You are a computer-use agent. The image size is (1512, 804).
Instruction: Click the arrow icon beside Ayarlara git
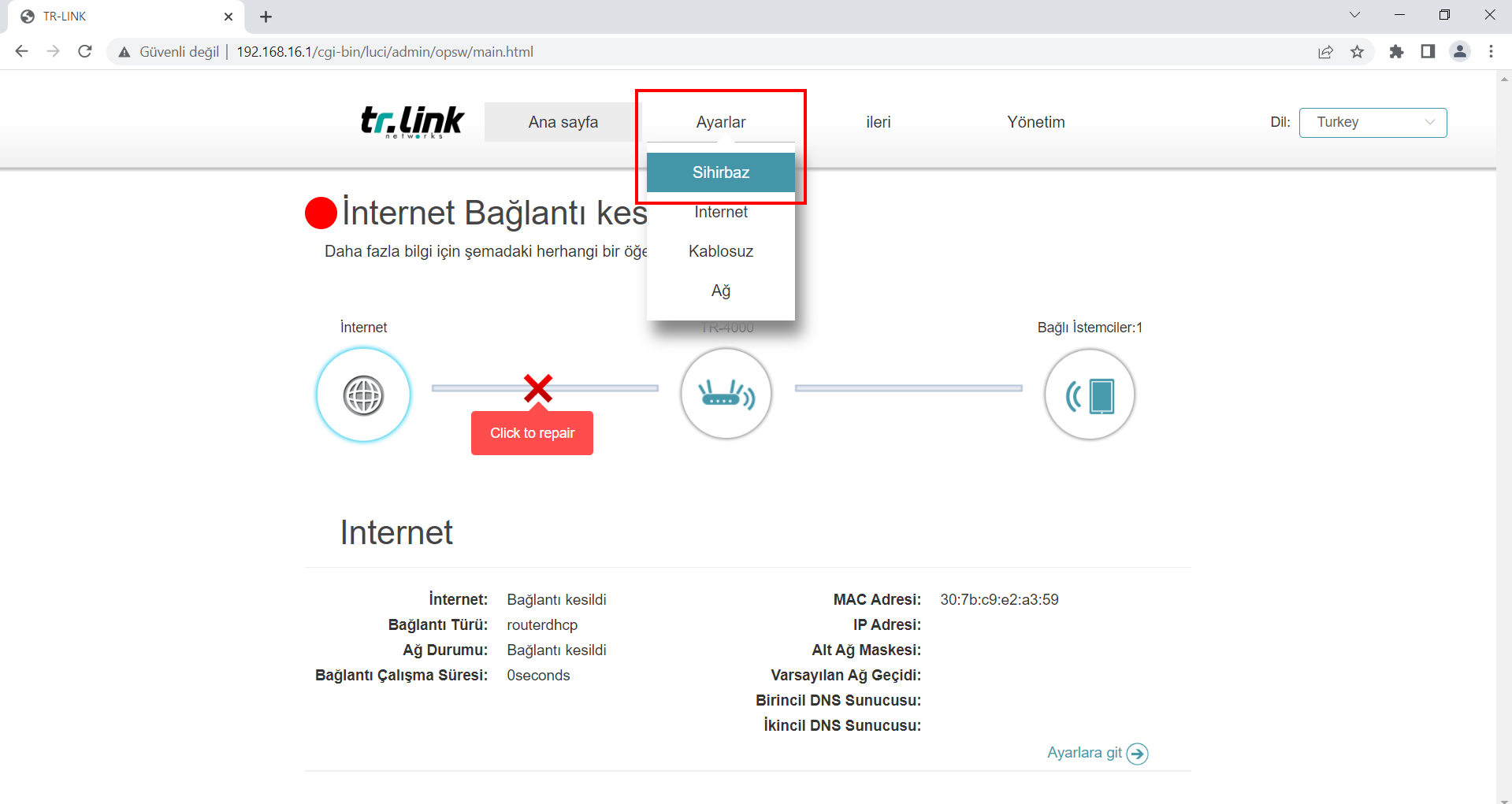coord(1137,754)
